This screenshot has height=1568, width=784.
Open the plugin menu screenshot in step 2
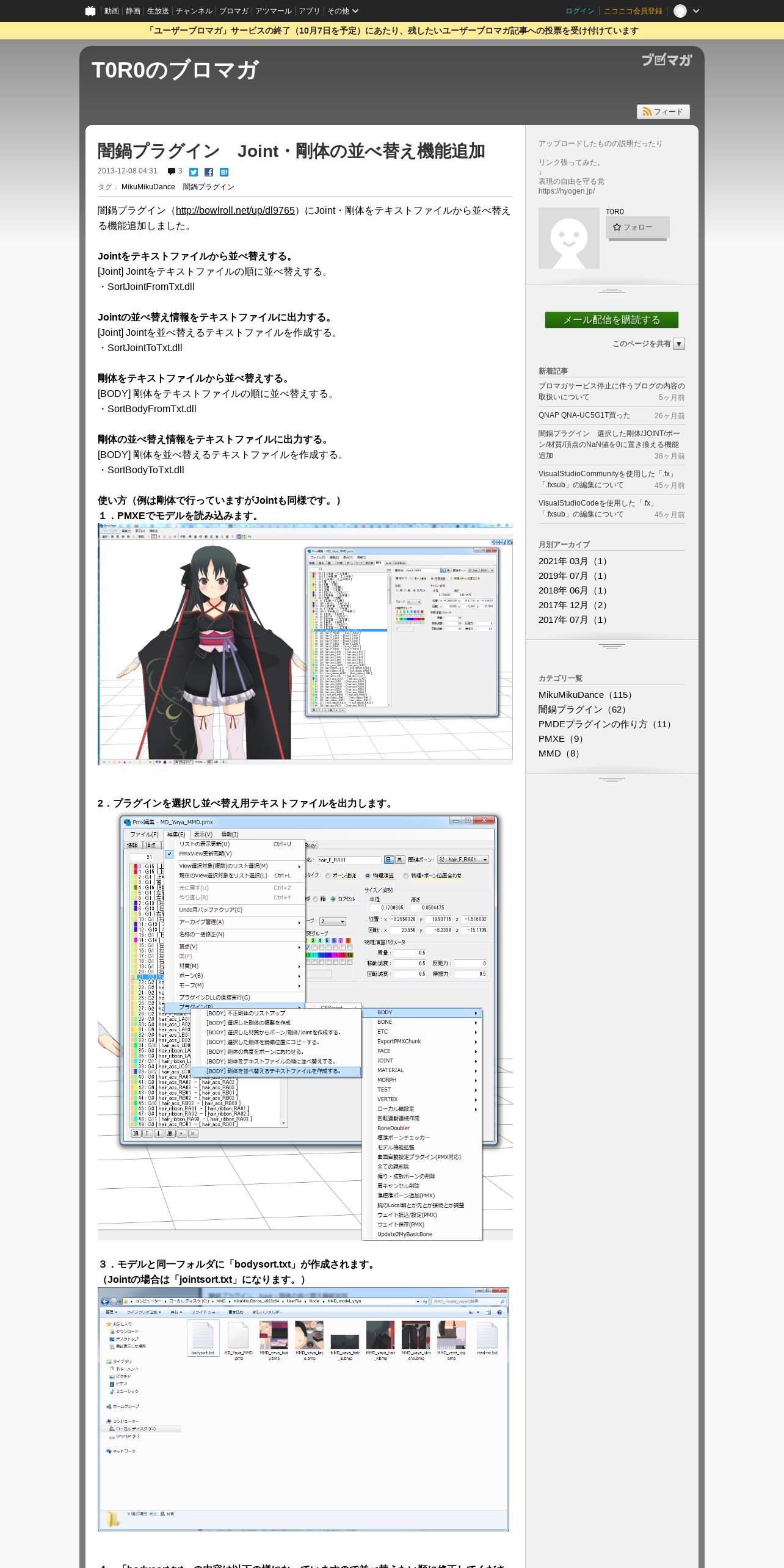pos(305,1026)
